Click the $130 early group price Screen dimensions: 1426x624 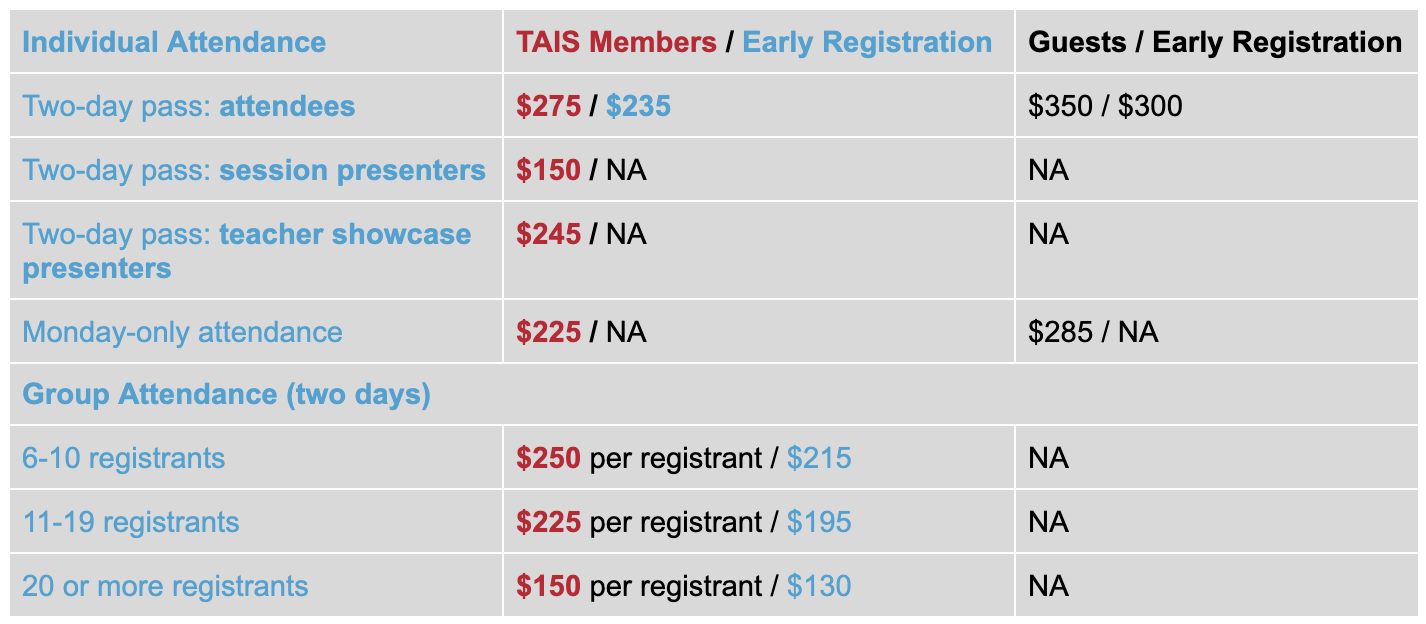click(x=819, y=586)
